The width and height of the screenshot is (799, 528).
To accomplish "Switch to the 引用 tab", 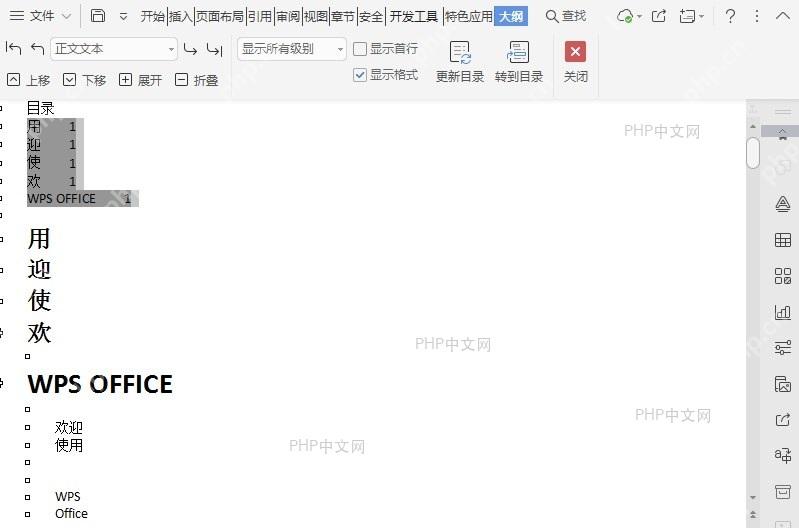I will 260,16.
